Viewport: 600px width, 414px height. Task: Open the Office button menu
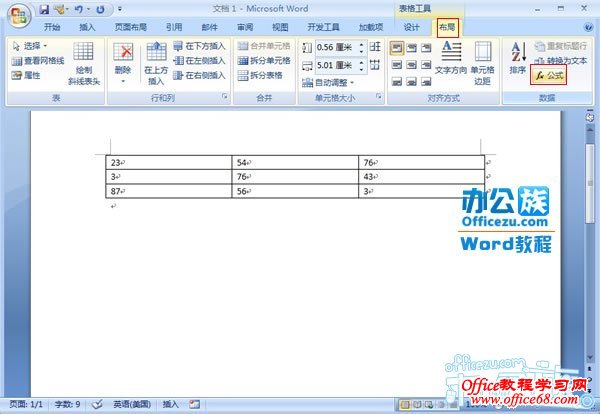(19, 15)
